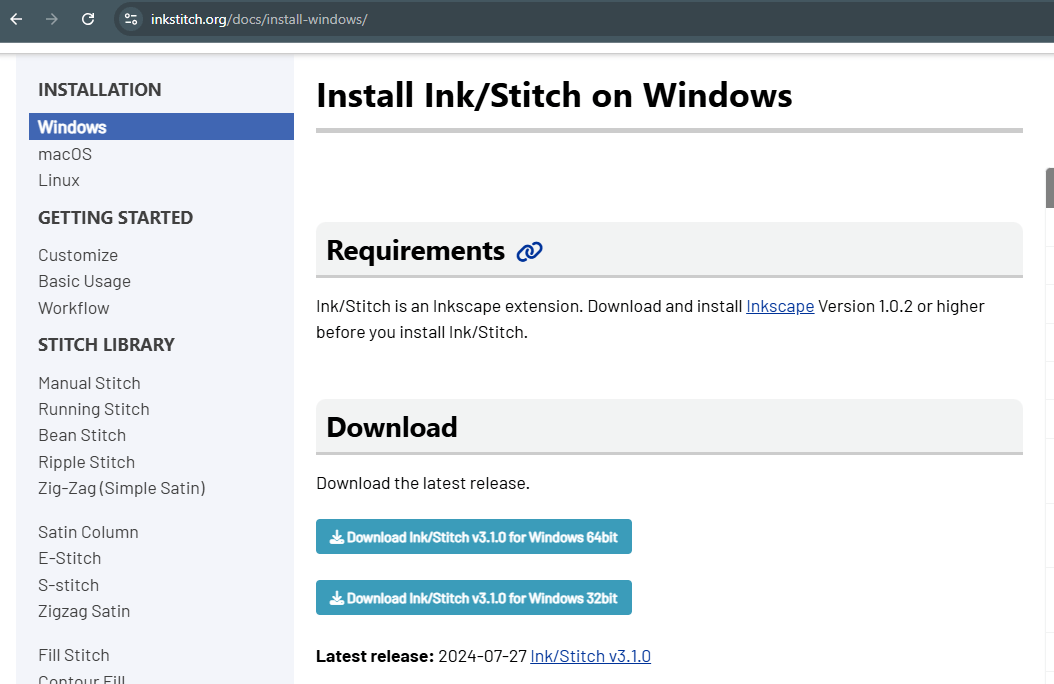Select Windows in the Installation sidebar

161,126
